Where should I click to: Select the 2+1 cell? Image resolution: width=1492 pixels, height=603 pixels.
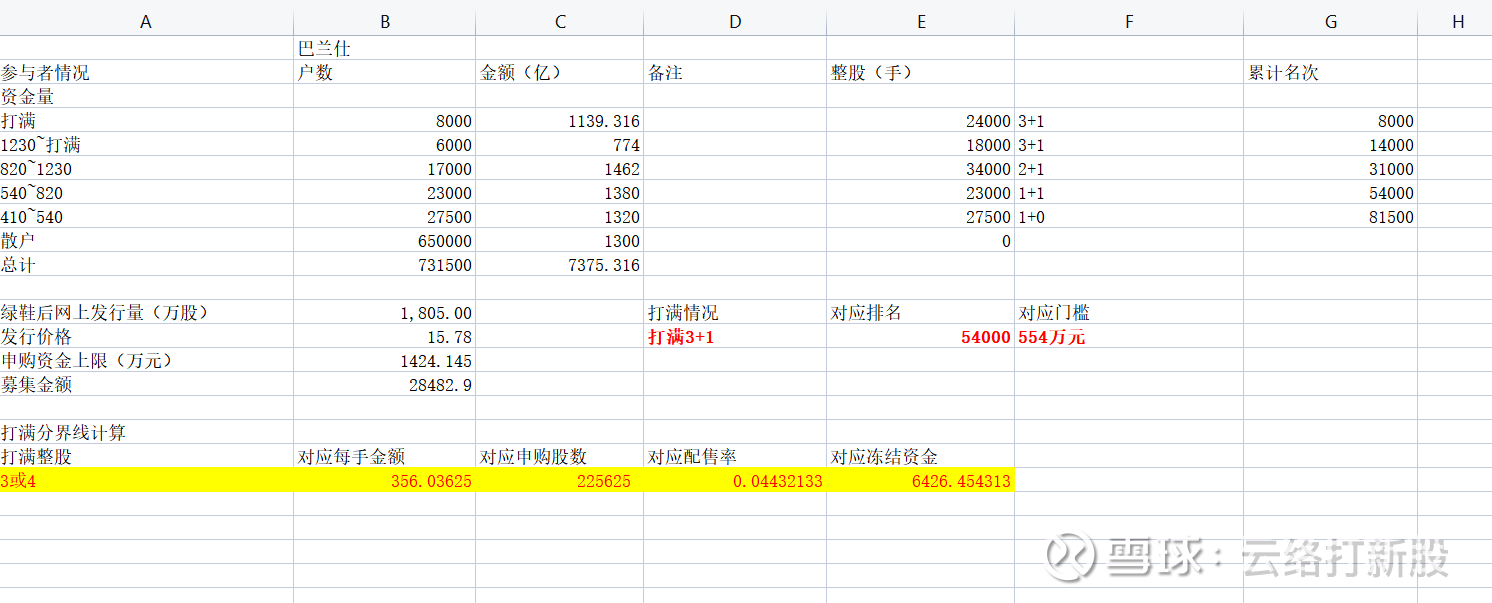tap(1129, 168)
